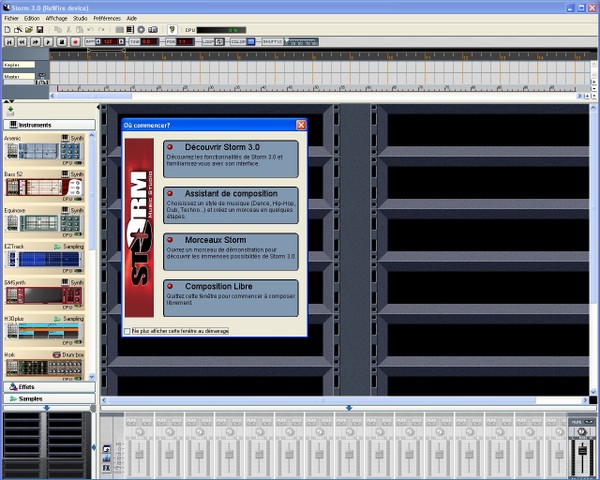600x480 pixels.
Task: Click the fast-forward transport button
Action: point(35,42)
